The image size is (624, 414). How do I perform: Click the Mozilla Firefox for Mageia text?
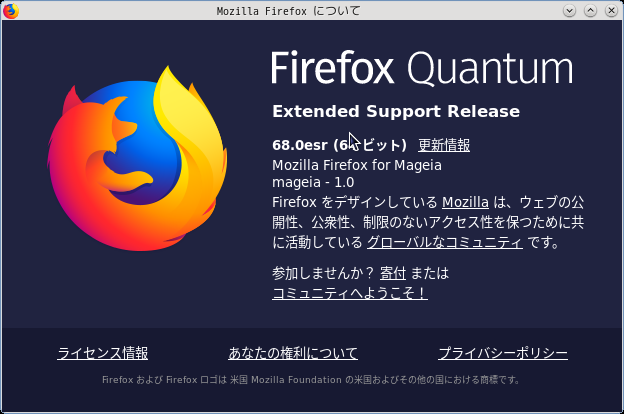(357, 165)
